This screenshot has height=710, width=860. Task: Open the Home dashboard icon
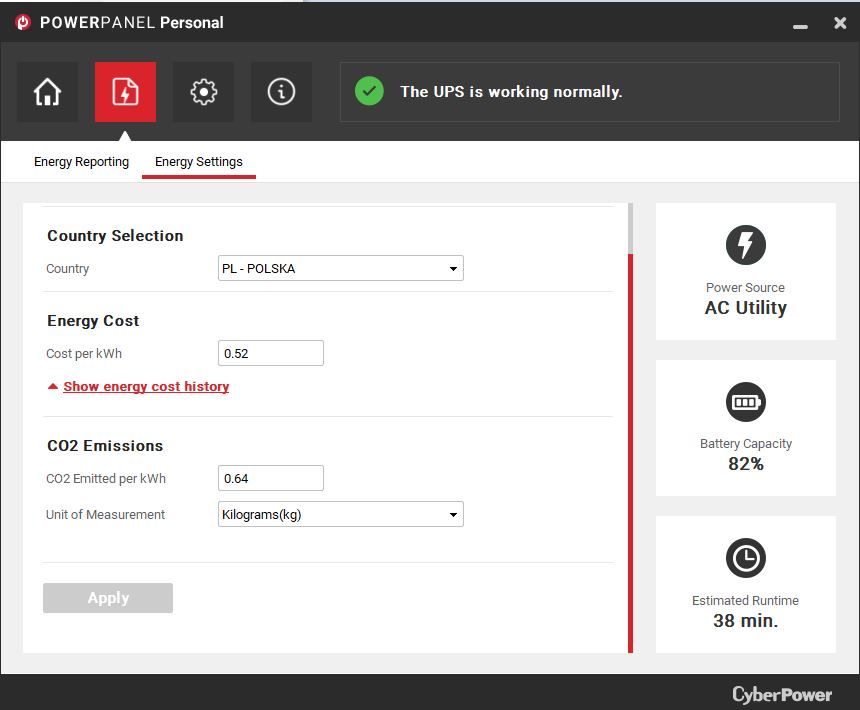pyautogui.click(x=47, y=92)
